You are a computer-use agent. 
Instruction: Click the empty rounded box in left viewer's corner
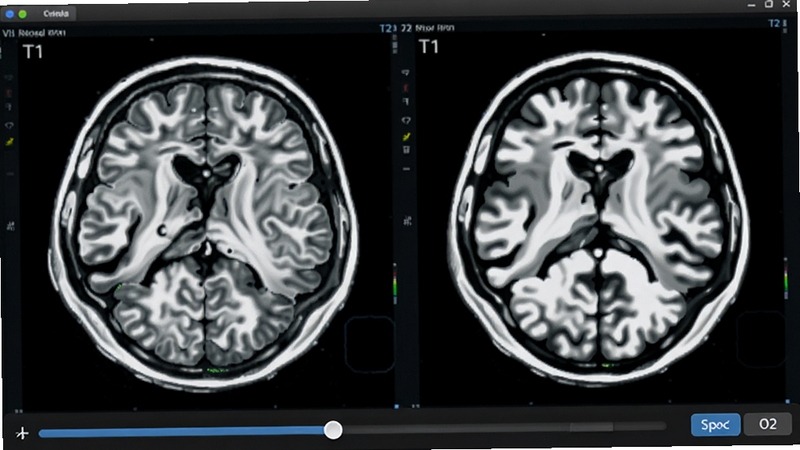pos(369,343)
